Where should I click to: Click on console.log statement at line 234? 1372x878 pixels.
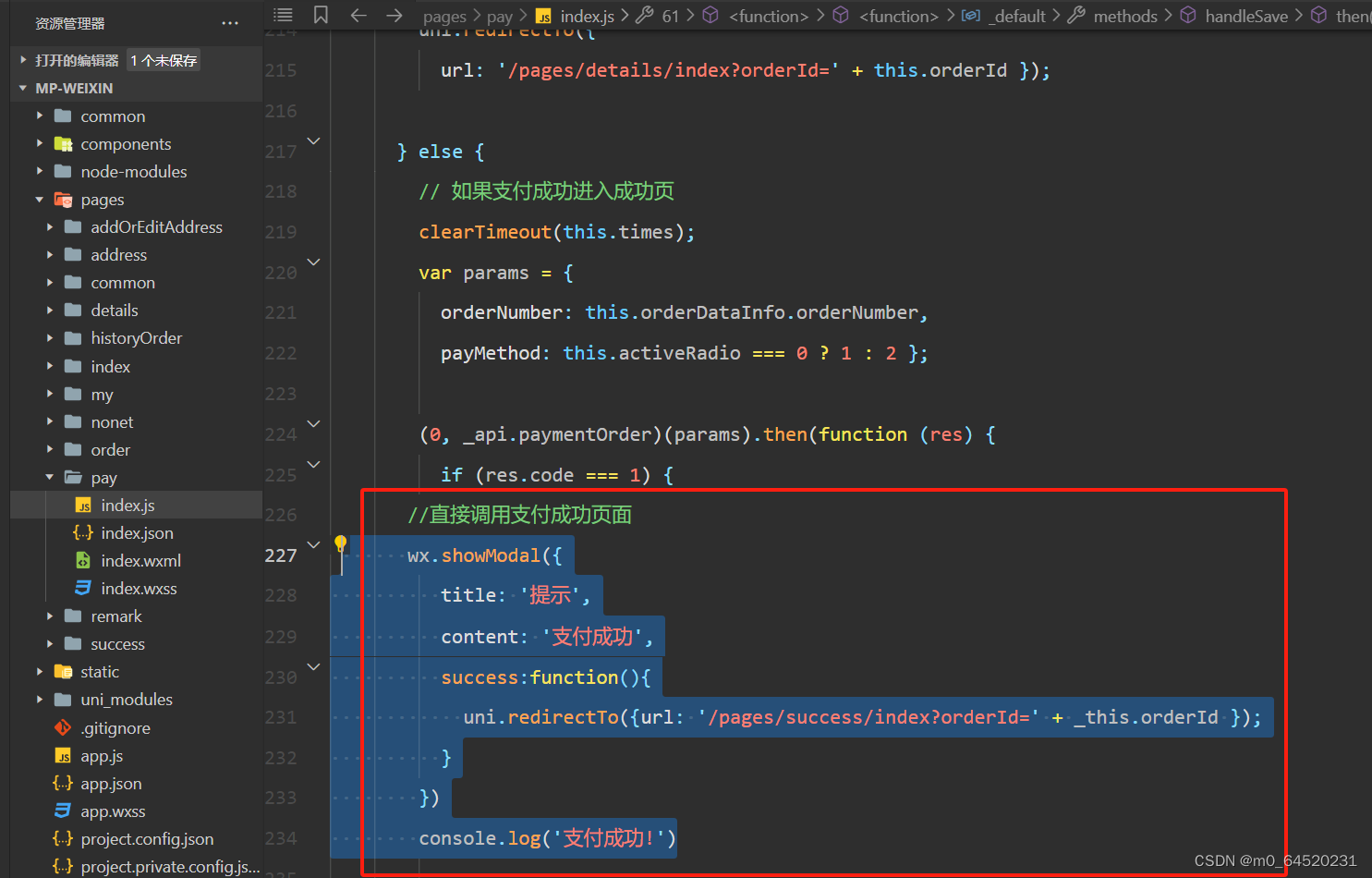coord(547,838)
